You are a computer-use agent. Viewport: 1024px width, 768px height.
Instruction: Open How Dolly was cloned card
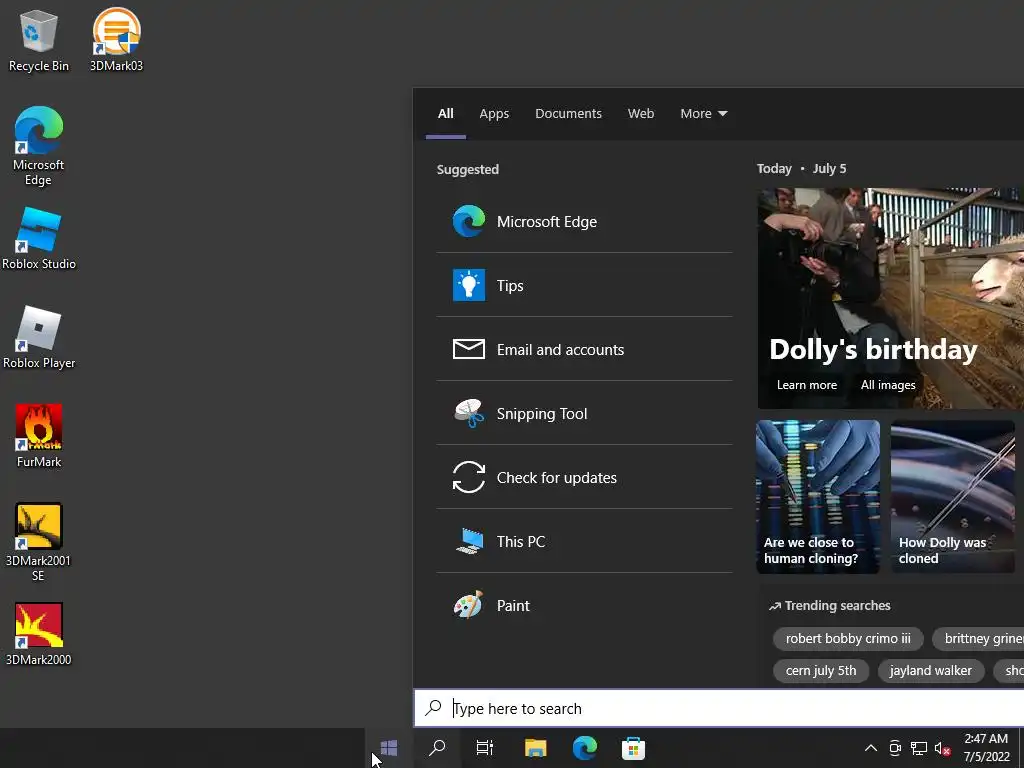(953, 497)
